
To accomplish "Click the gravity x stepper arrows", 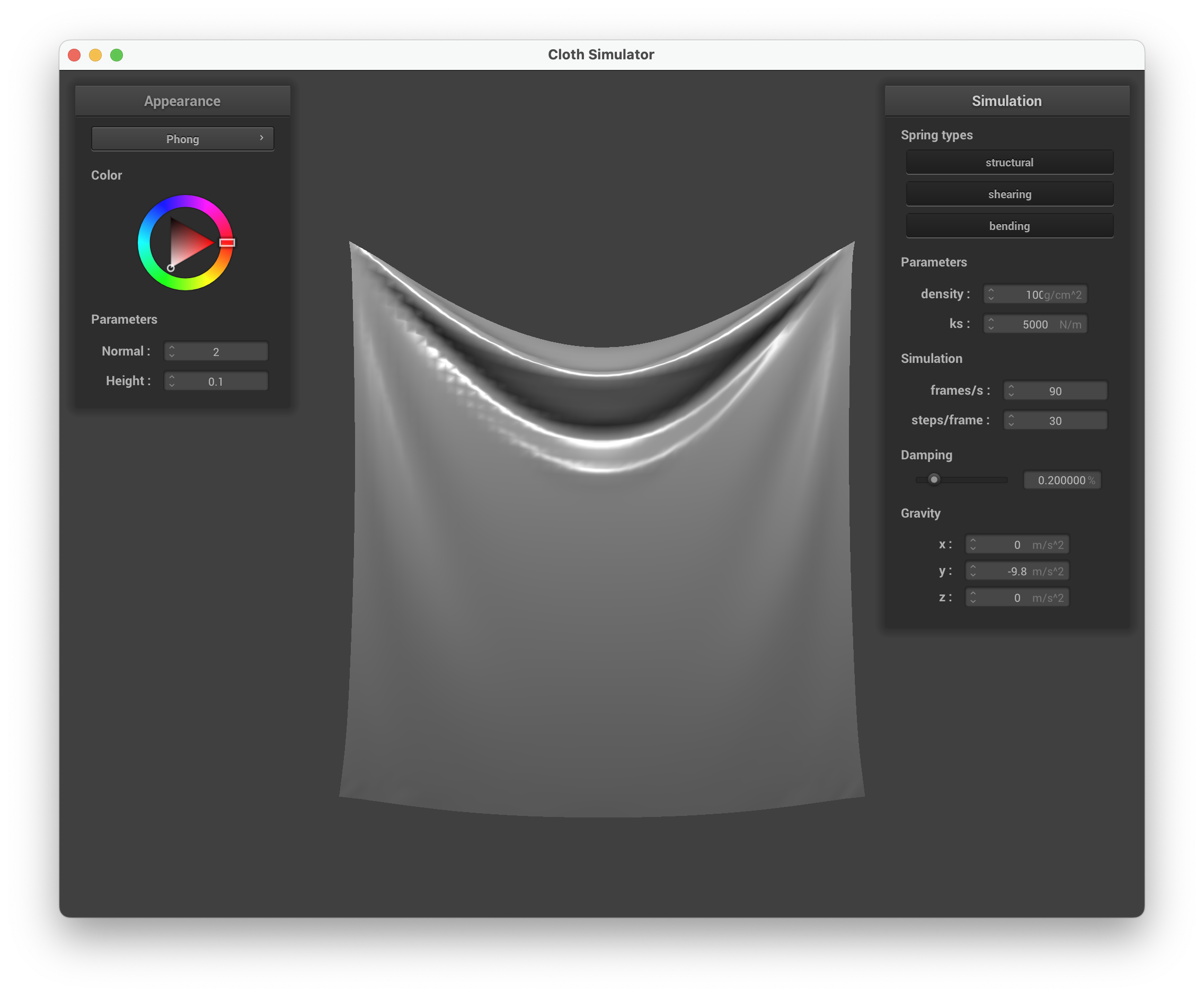I will pos(972,545).
